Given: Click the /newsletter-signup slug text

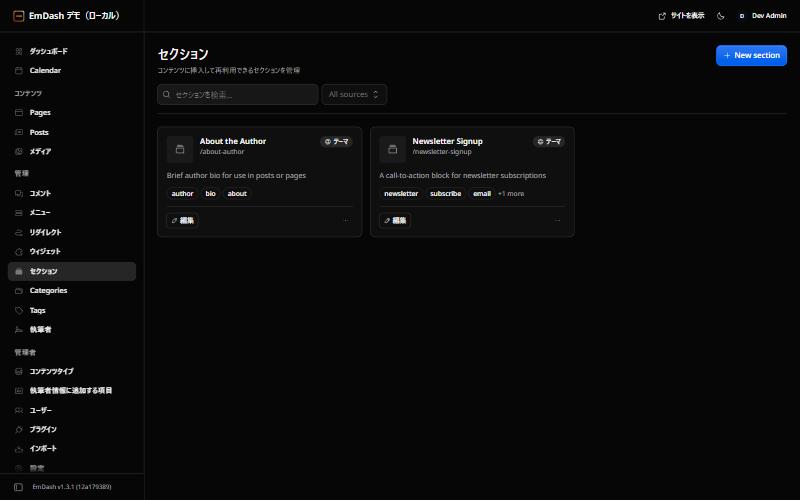Looking at the screenshot, I should point(442,152).
